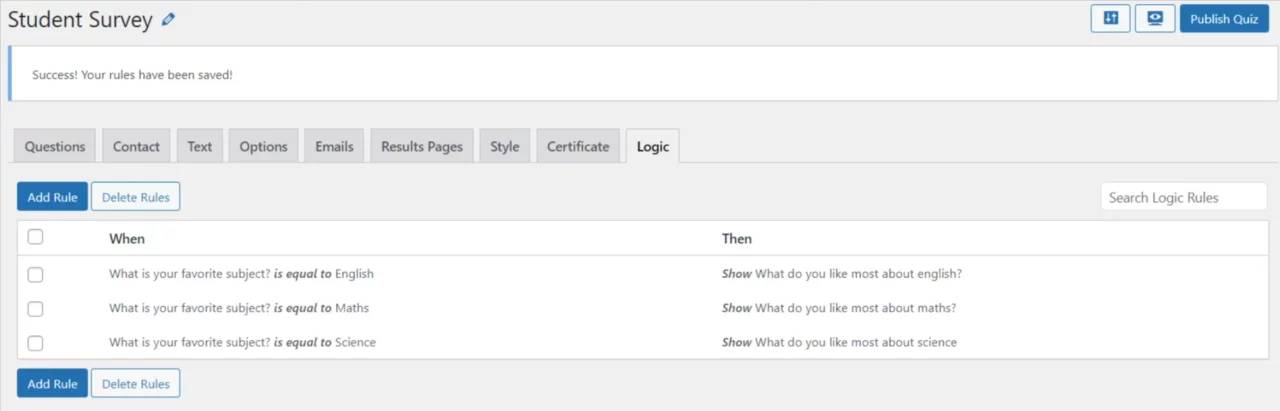Image resolution: width=1280 pixels, height=411 pixels.
Task: Check the box for the English rule
Action: pyautogui.click(x=35, y=274)
